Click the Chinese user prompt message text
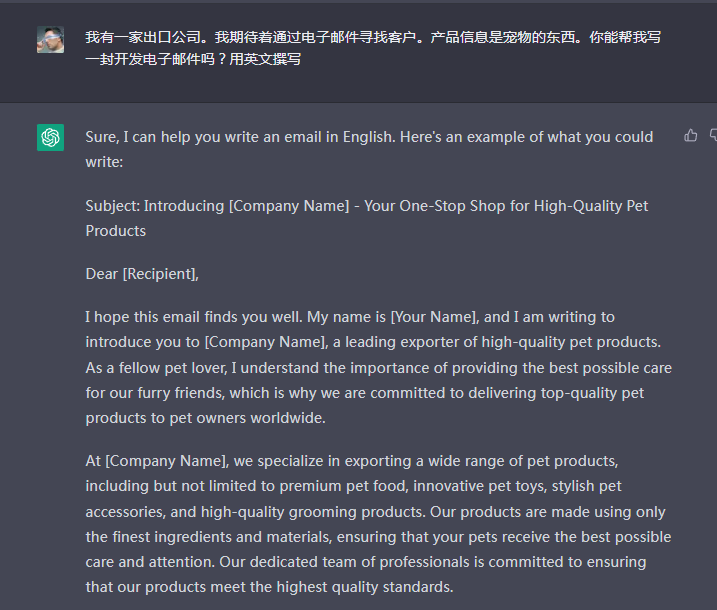Screen dimensions: 717x610 [x=373, y=48]
